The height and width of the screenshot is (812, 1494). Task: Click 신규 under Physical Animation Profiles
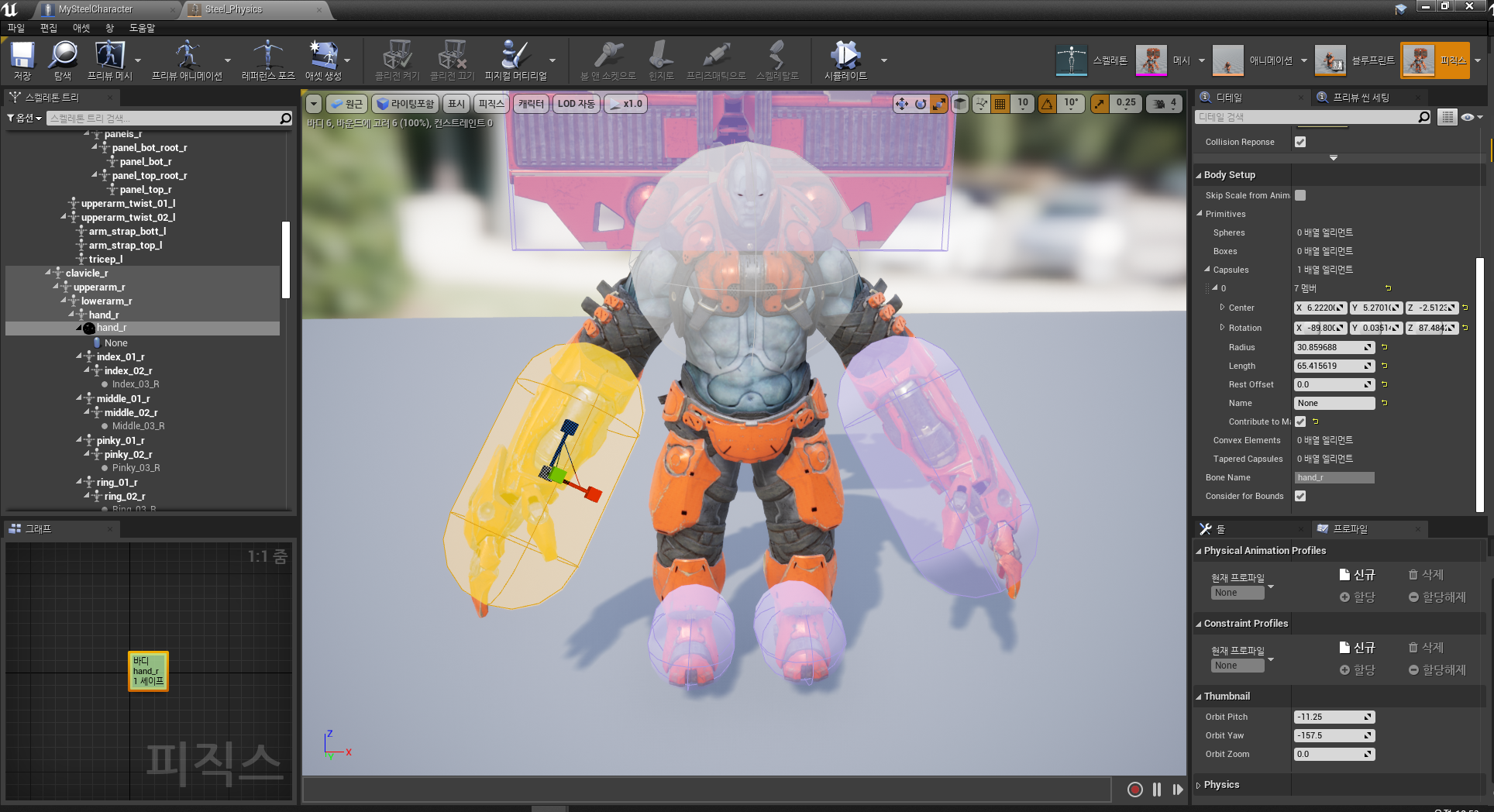coord(1357,575)
